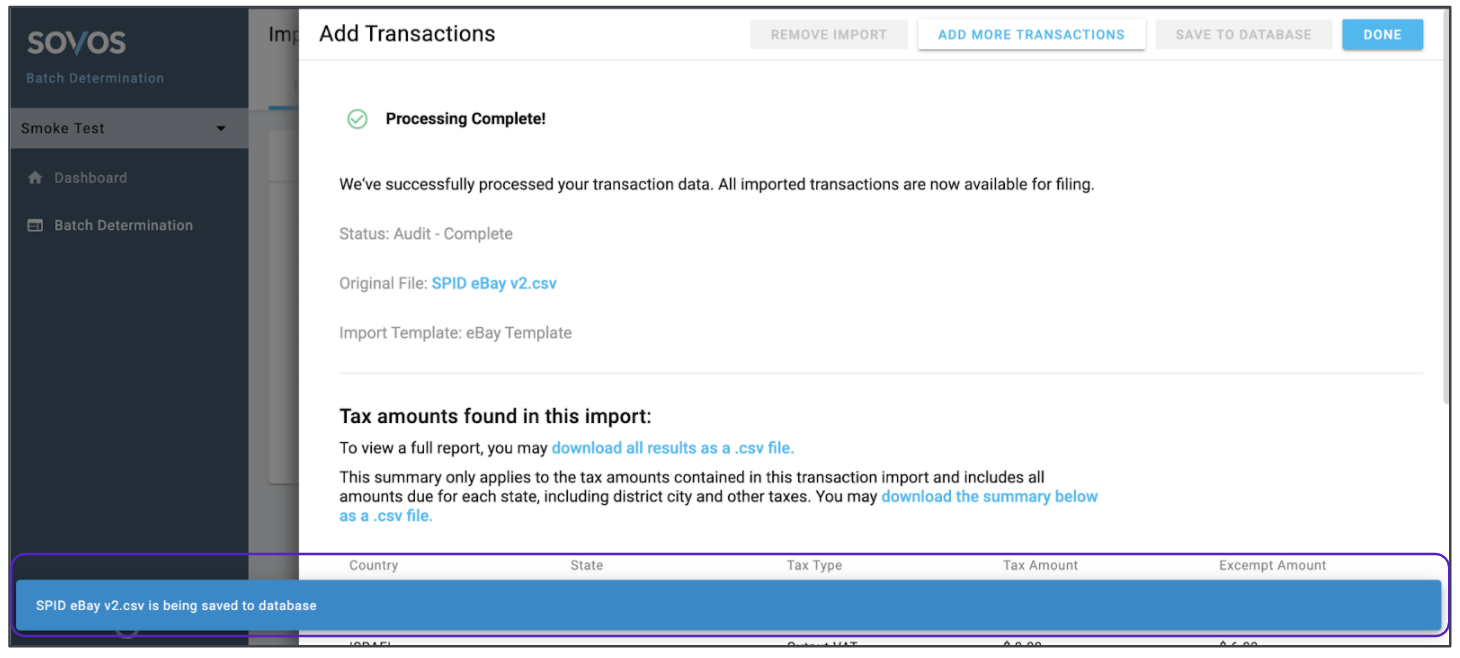The image size is (1460, 658).
Task: Click the State column header
Action: (587, 566)
